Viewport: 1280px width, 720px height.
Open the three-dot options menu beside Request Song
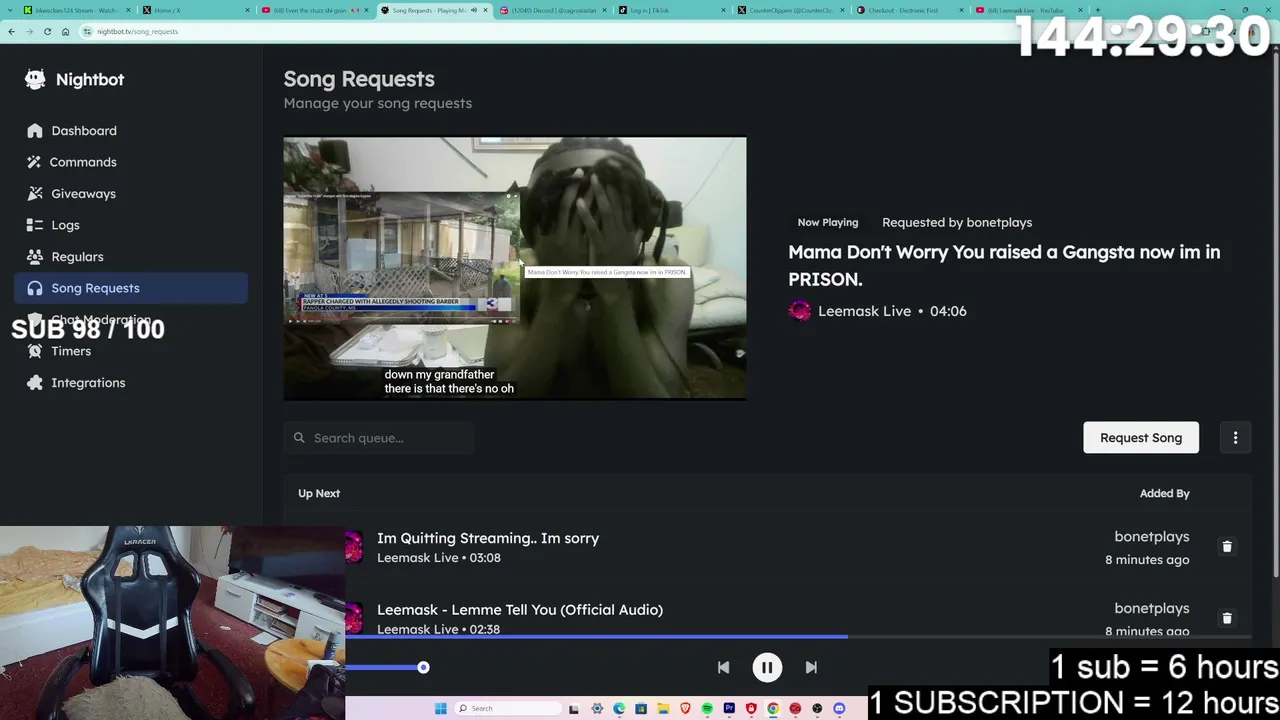pyautogui.click(x=1235, y=438)
